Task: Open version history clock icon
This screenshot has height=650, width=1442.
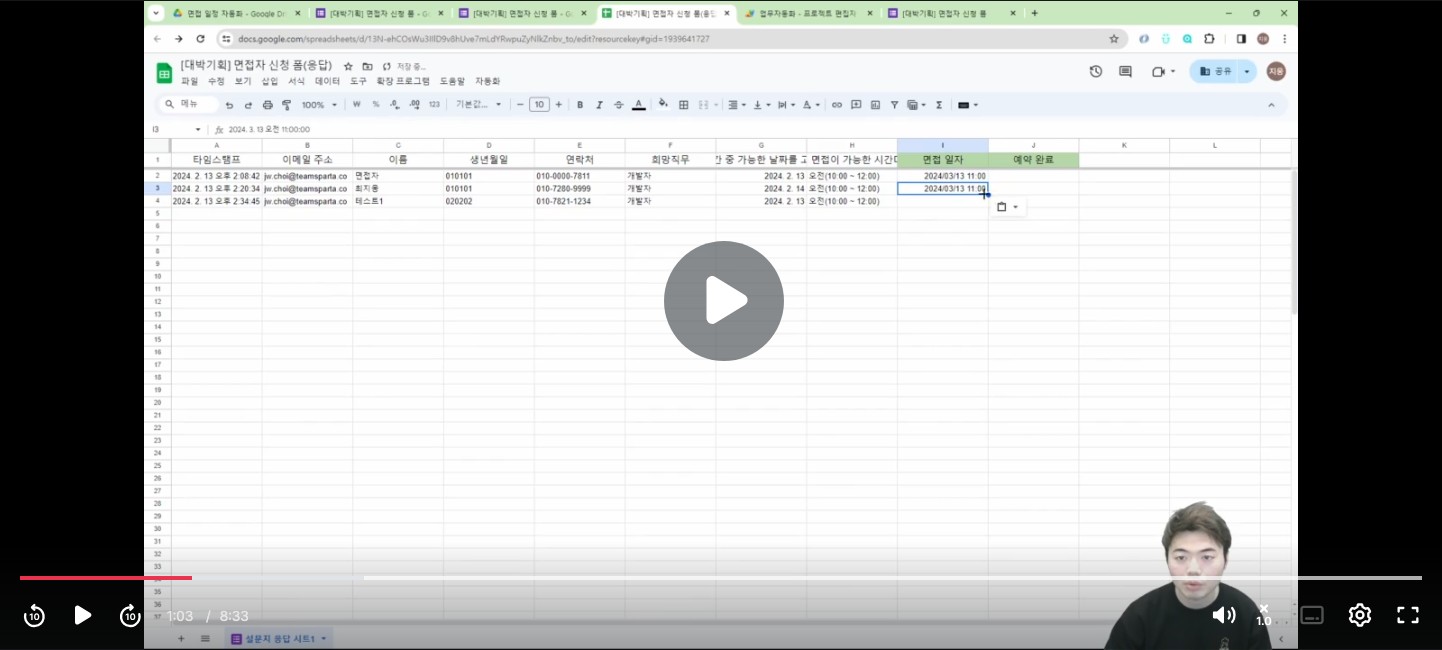Action: click(x=1096, y=72)
